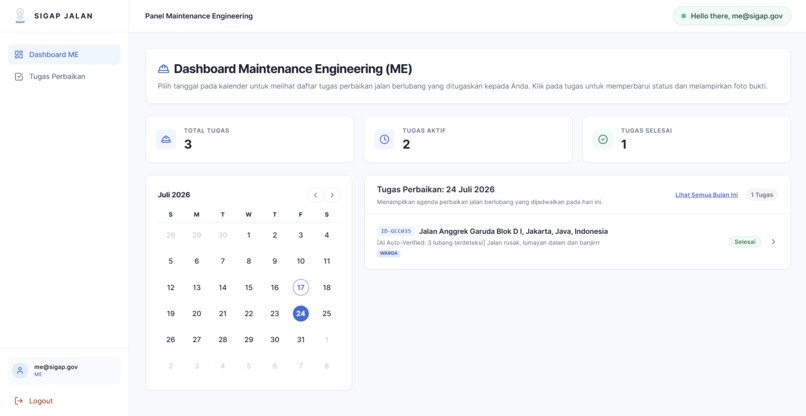This screenshot has height=416, width=806.
Task: Click the Tugas Perbaikan checklist icon
Action: pyautogui.click(x=19, y=77)
